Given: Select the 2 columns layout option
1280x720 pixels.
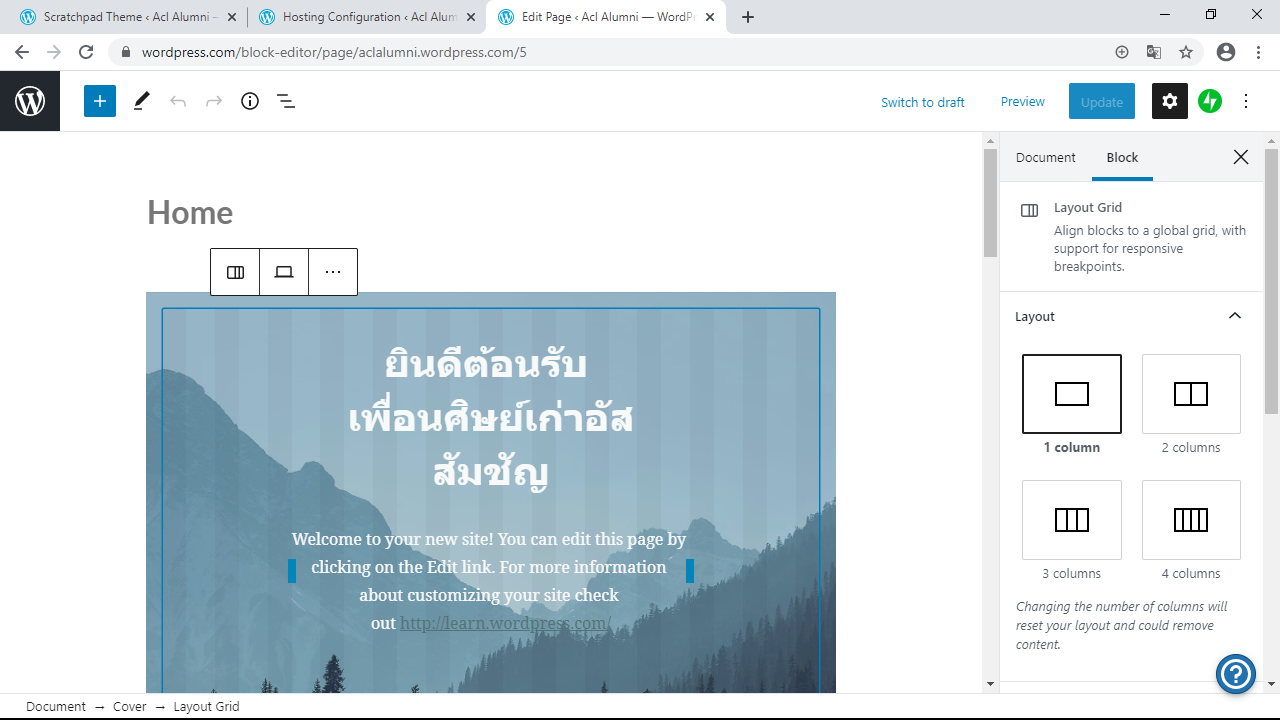Looking at the screenshot, I should [1191, 394].
